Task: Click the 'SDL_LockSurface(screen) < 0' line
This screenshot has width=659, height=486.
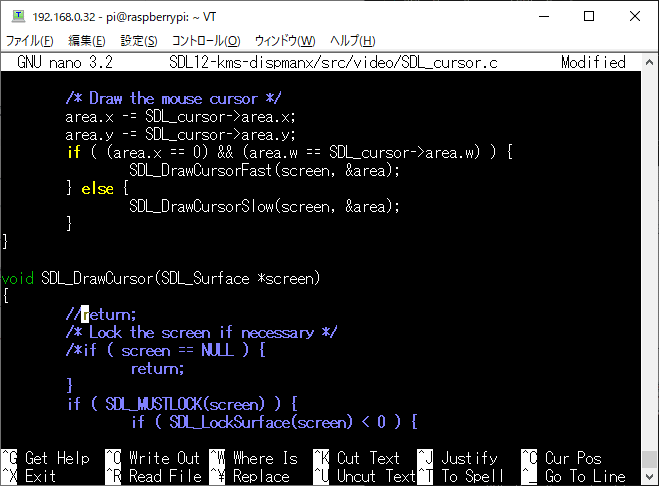Action: 274,422
